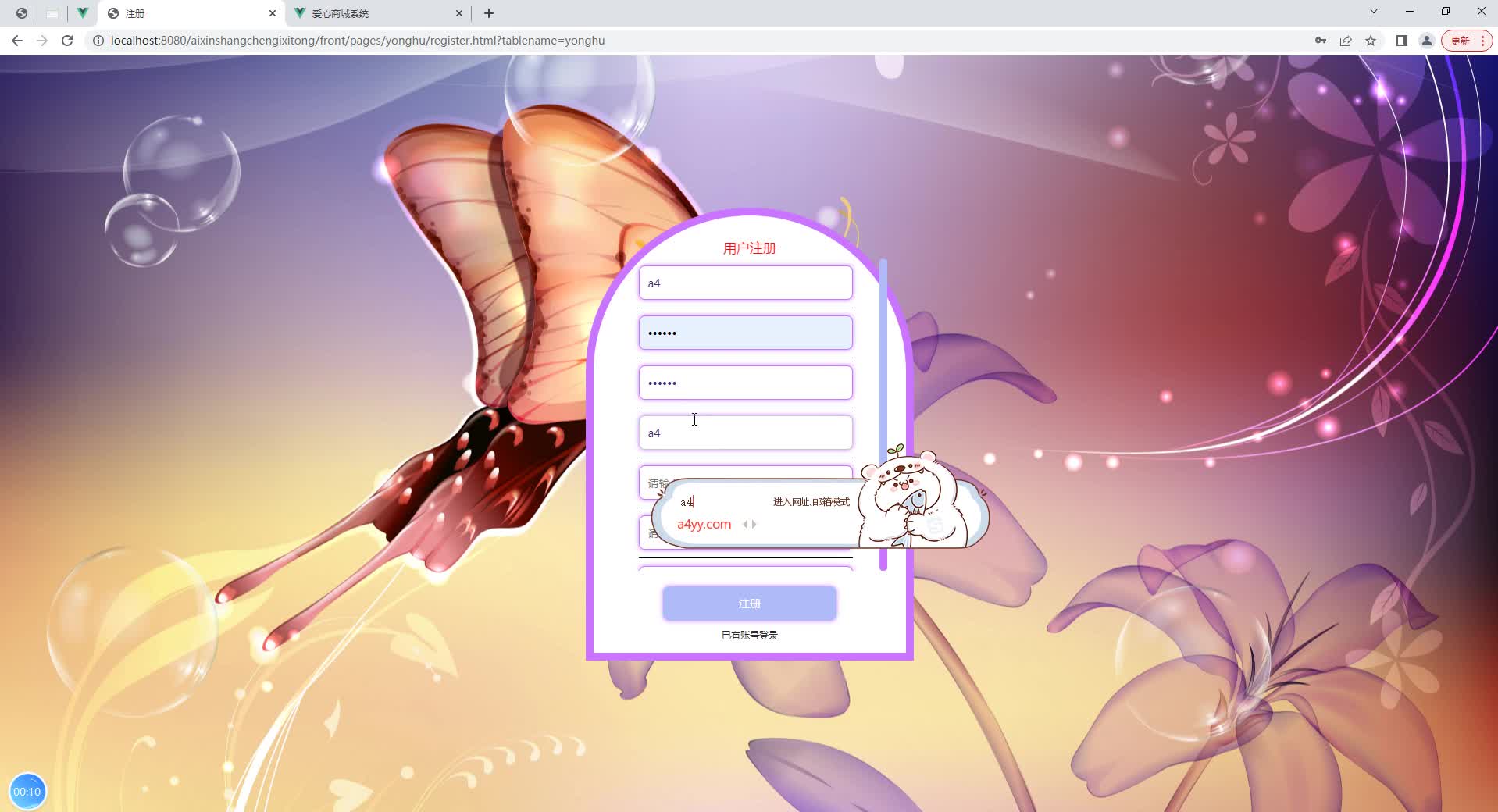Submit with the 注册 button
This screenshot has height=812, width=1498.
tap(750, 604)
